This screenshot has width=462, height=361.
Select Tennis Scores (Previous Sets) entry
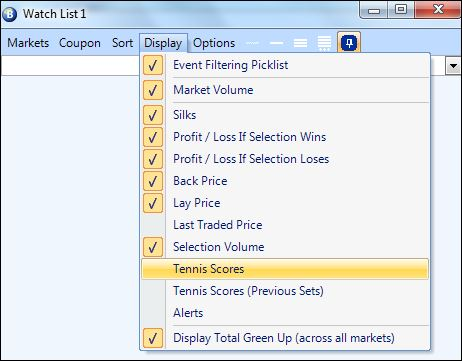(x=285, y=291)
